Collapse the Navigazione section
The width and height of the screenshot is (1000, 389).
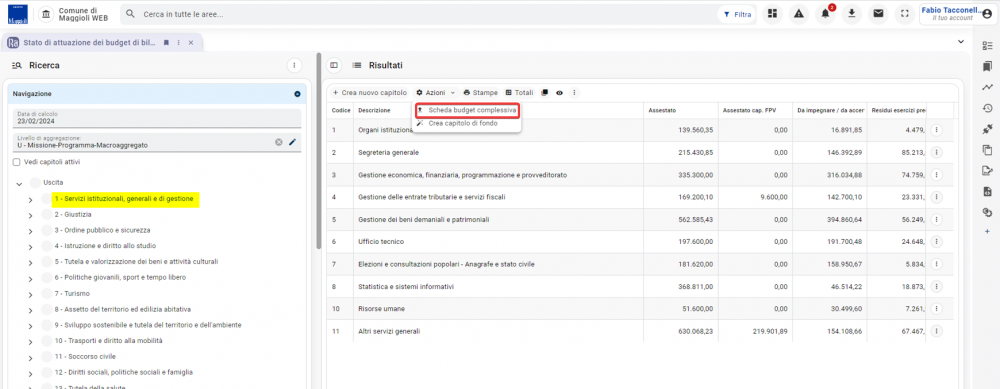tap(297, 94)
